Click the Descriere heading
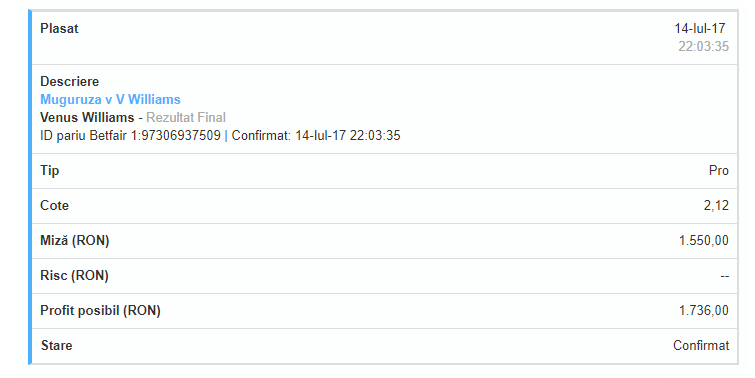The image size is (755, 378). pos(69,81)
